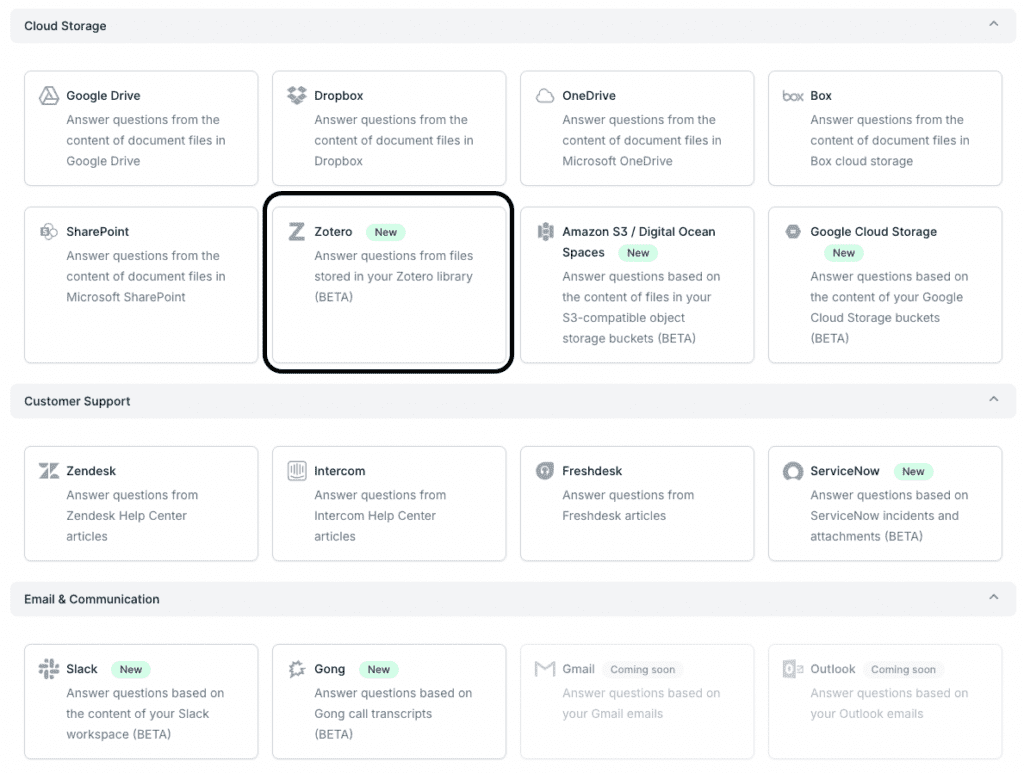Screen dimensions: 1024x773
Task: Choose the Freshdesk integration title
Action: point(592,471)
